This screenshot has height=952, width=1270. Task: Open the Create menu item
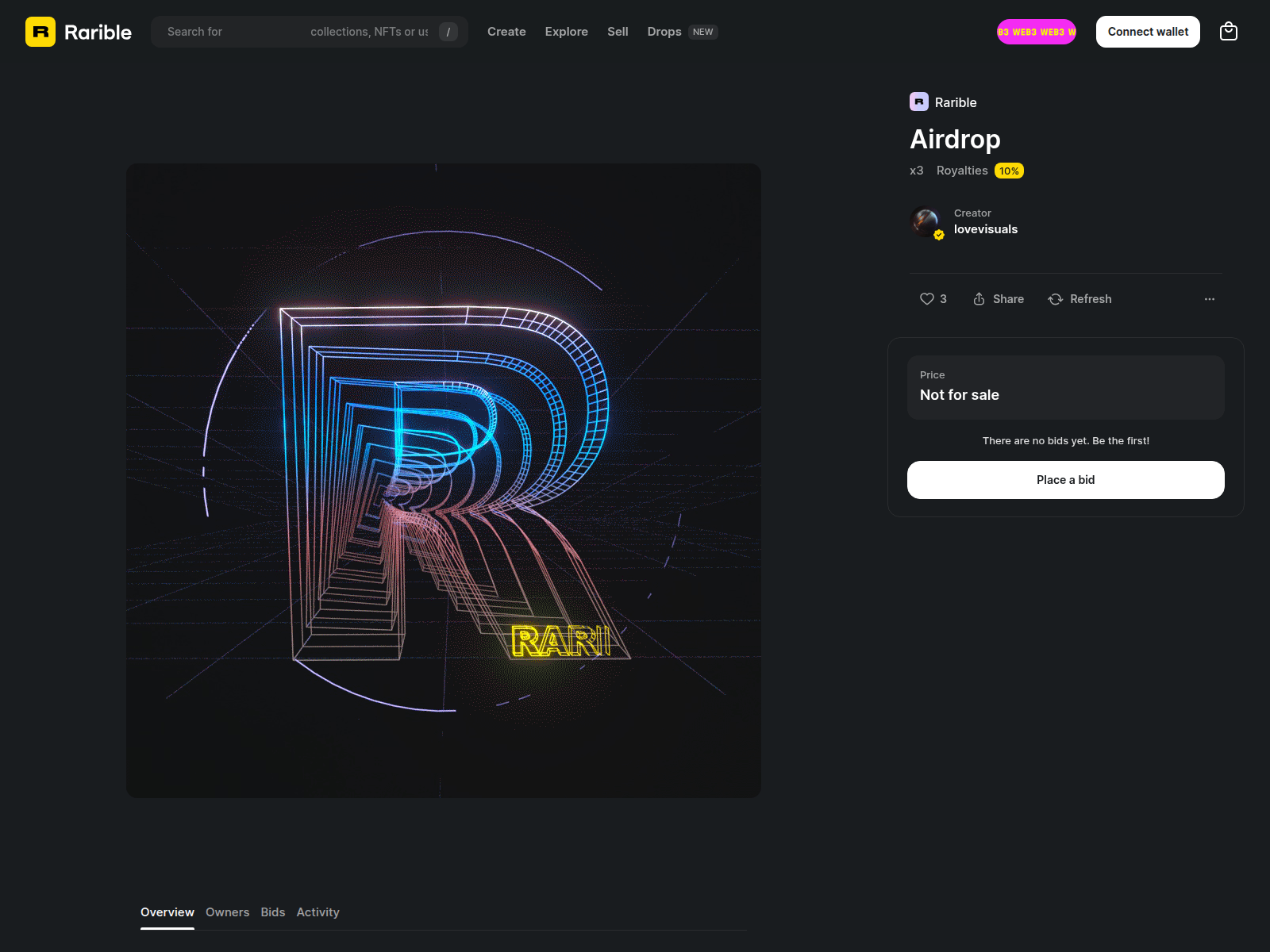tap(506, 32)
